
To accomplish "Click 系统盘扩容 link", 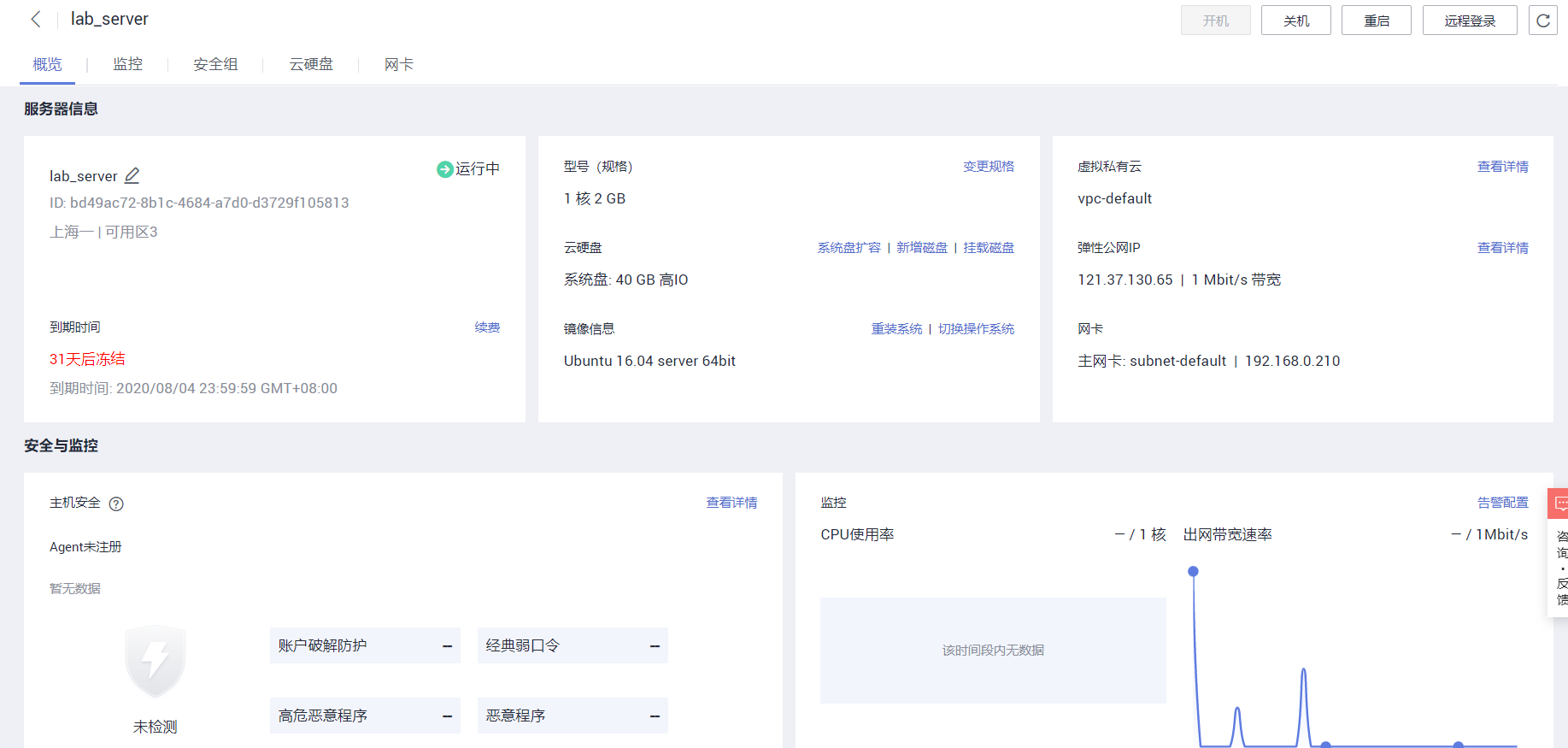I will (x=849, y=248).
